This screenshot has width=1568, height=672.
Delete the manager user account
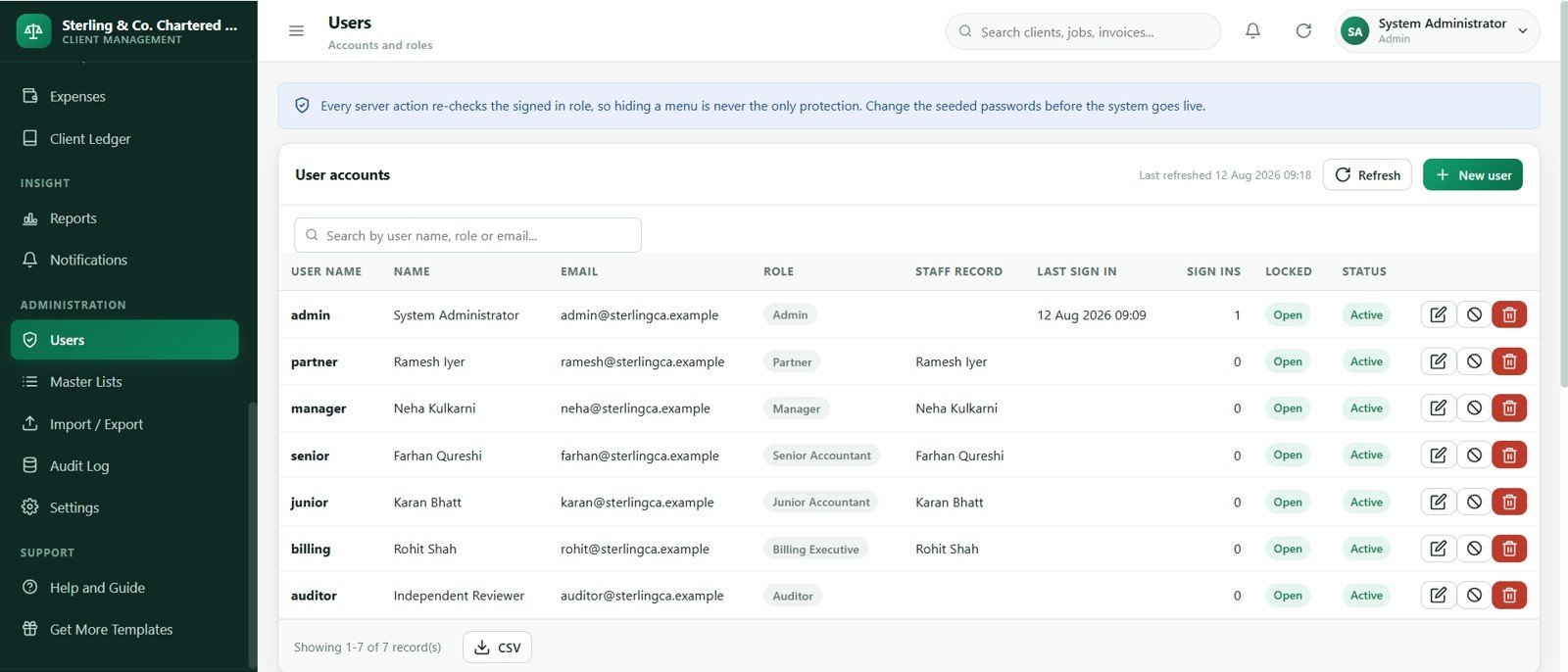1509,408
